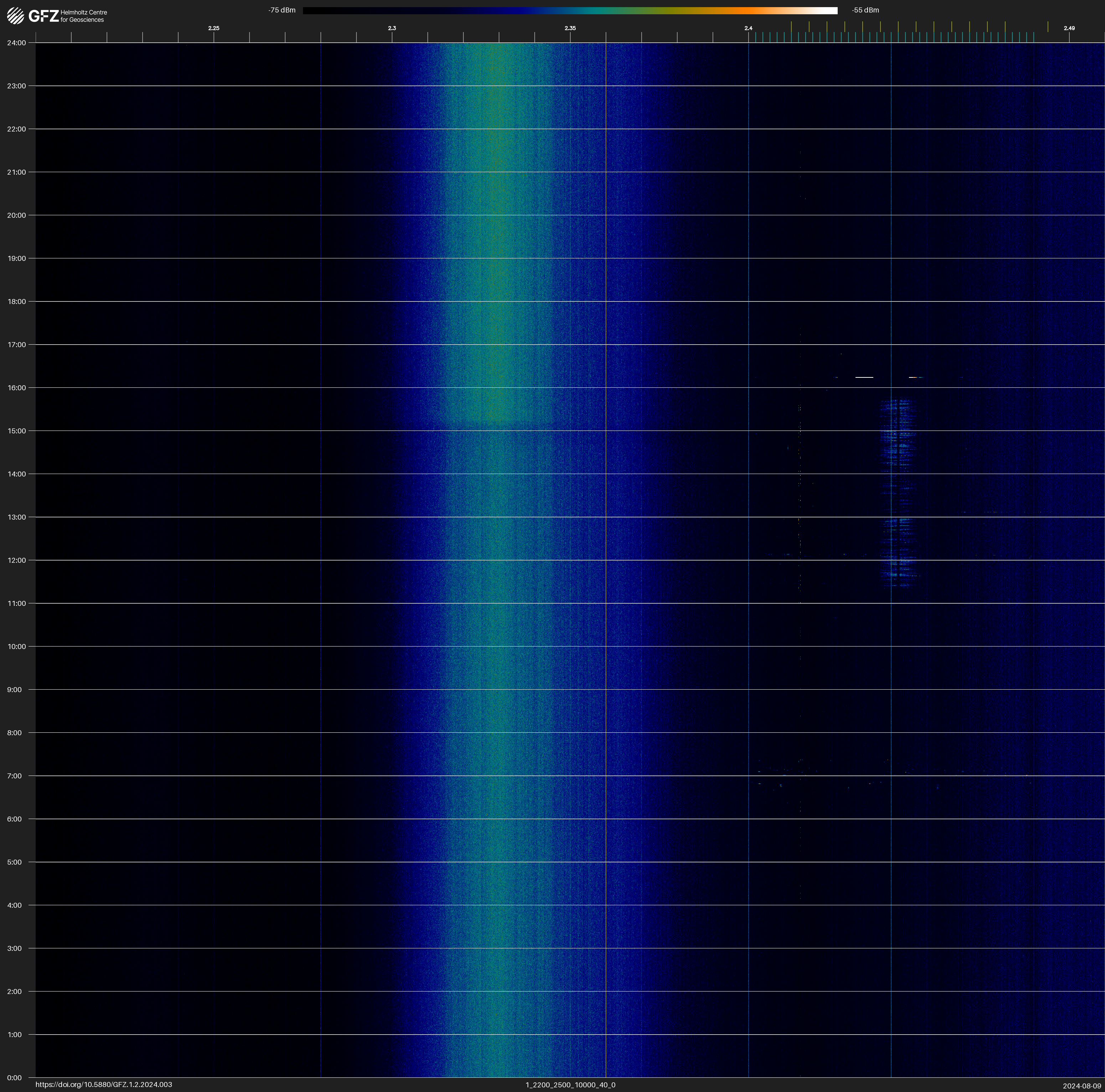Click the 12:00 time axis label
1105x1092 pixels.
[x=17, y=560]
